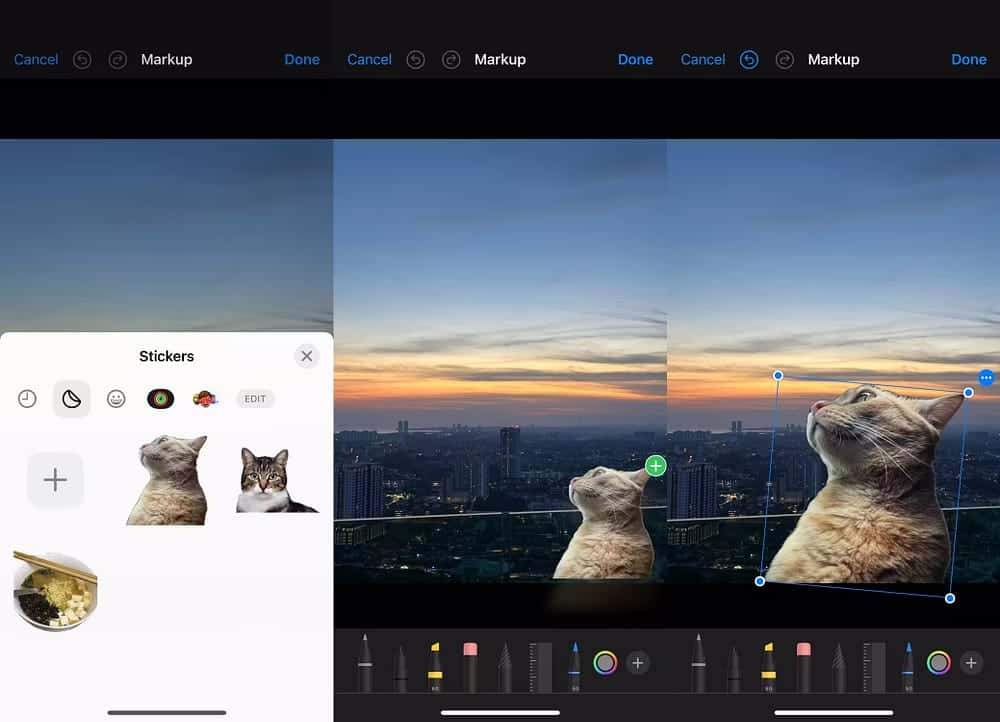1000x722 pixels.
Task: Open the colorful sticker pack next to EDIT
Action: tap(205, 399)
